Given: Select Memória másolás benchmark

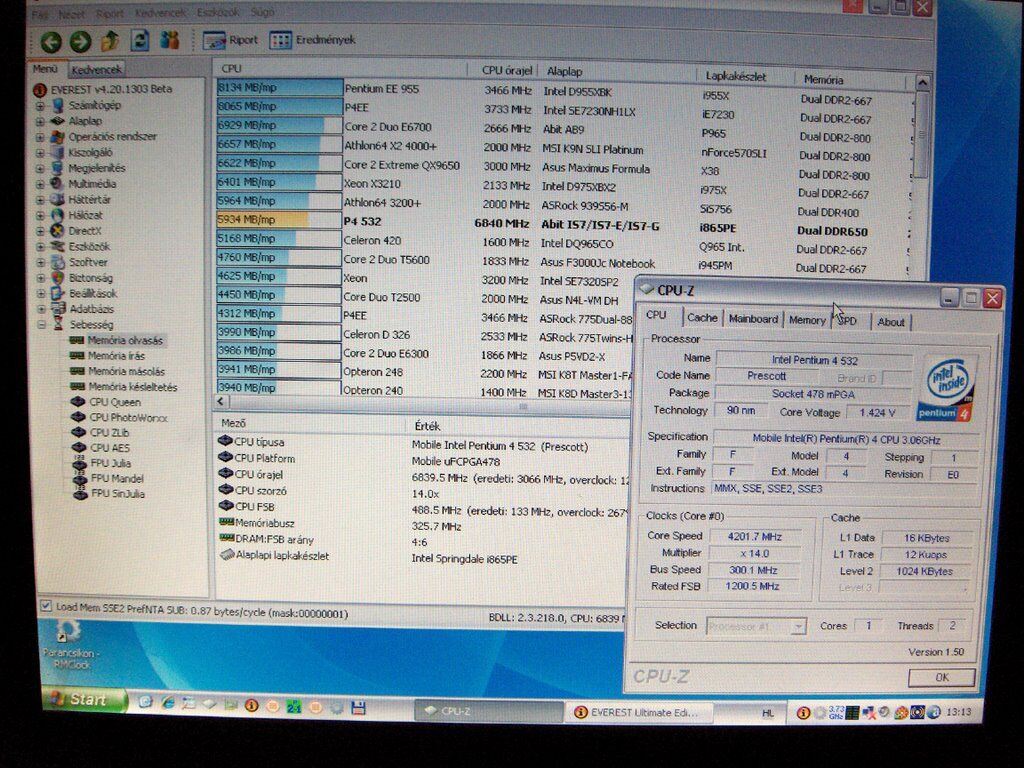Looking at the screenshot, I should 126,372.
